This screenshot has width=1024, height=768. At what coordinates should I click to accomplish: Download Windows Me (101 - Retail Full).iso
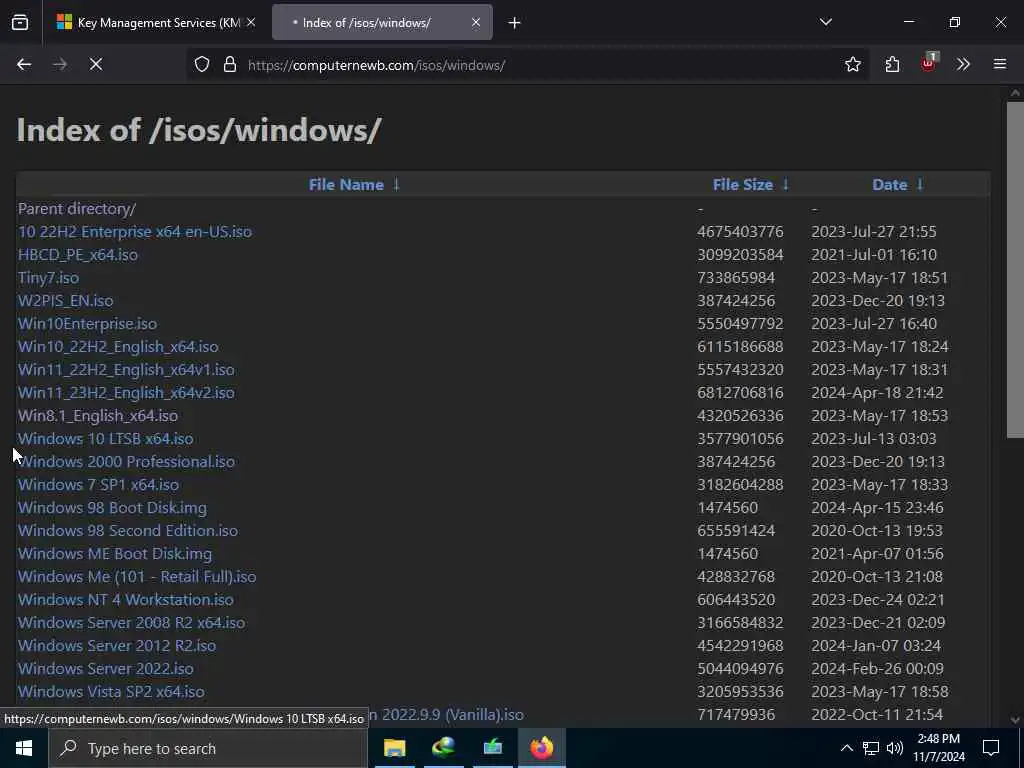click(137, 577)
